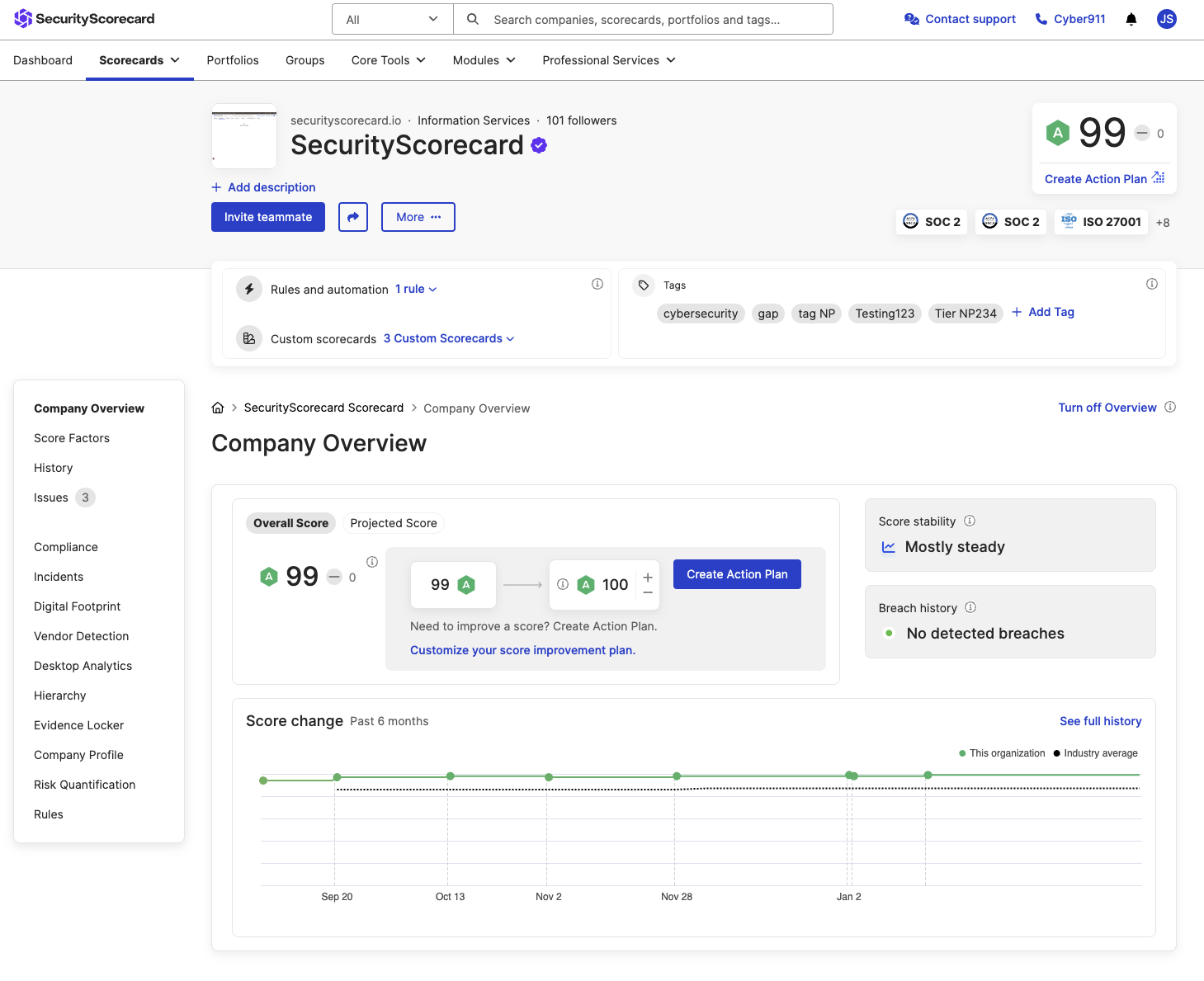
Task: Click the ISO 27001 badge
Action: [x=1101, y=222]
